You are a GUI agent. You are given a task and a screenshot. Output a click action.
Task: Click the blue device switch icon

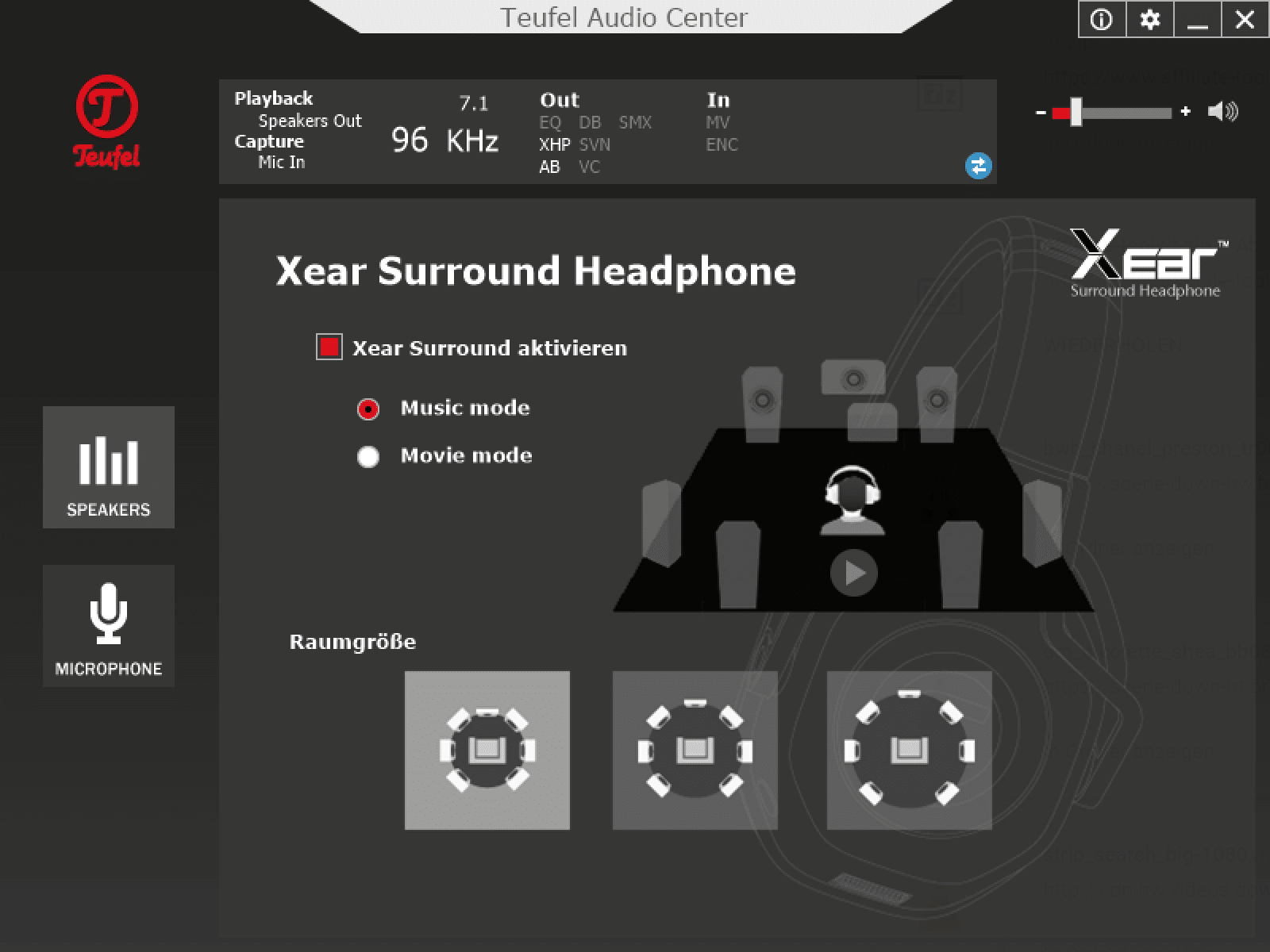coord(978,166)
